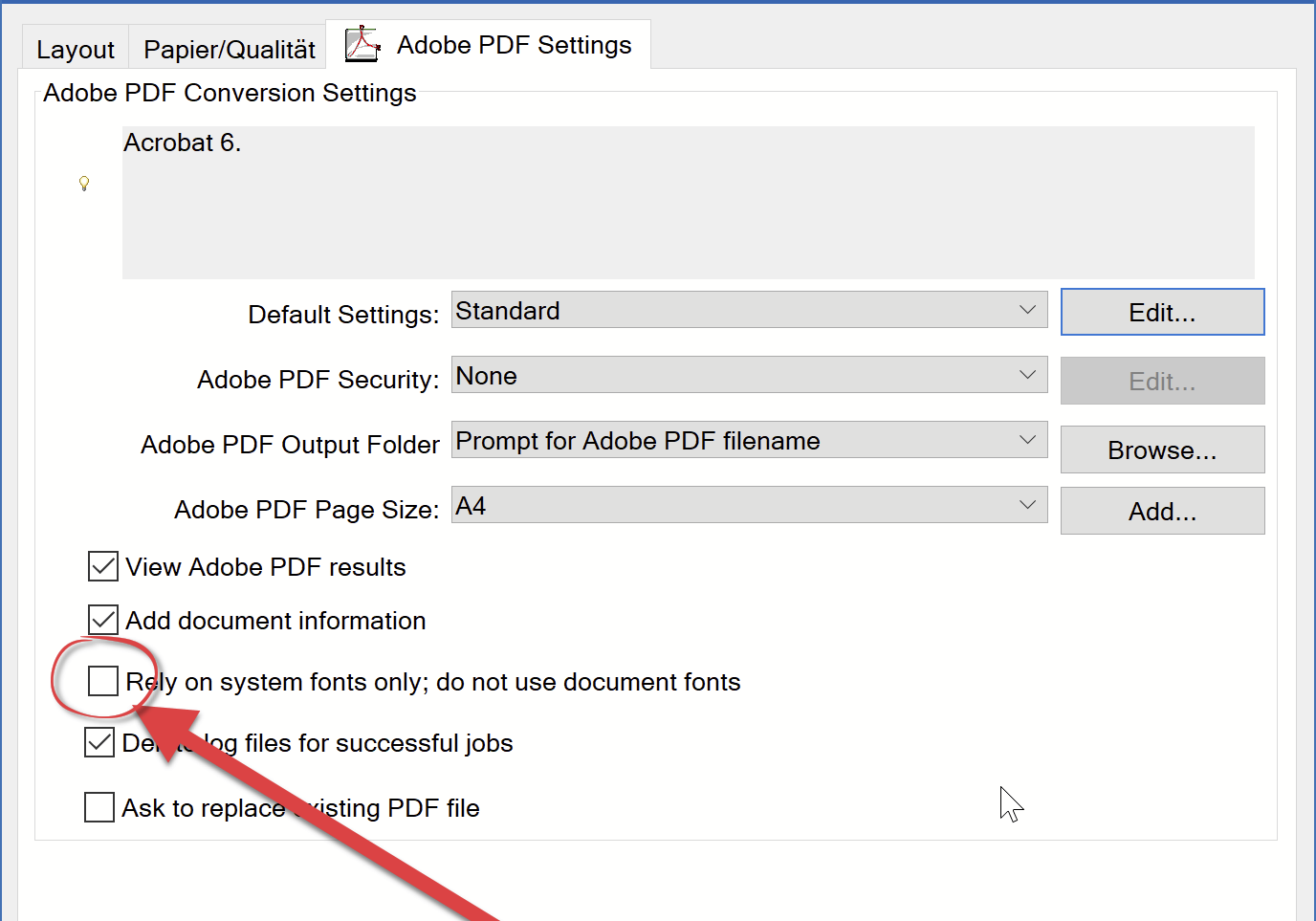1316x921 pixels.
Task: Click Edit button for Default Settings
Action: pyautogui.click(x=1162, y=313)
